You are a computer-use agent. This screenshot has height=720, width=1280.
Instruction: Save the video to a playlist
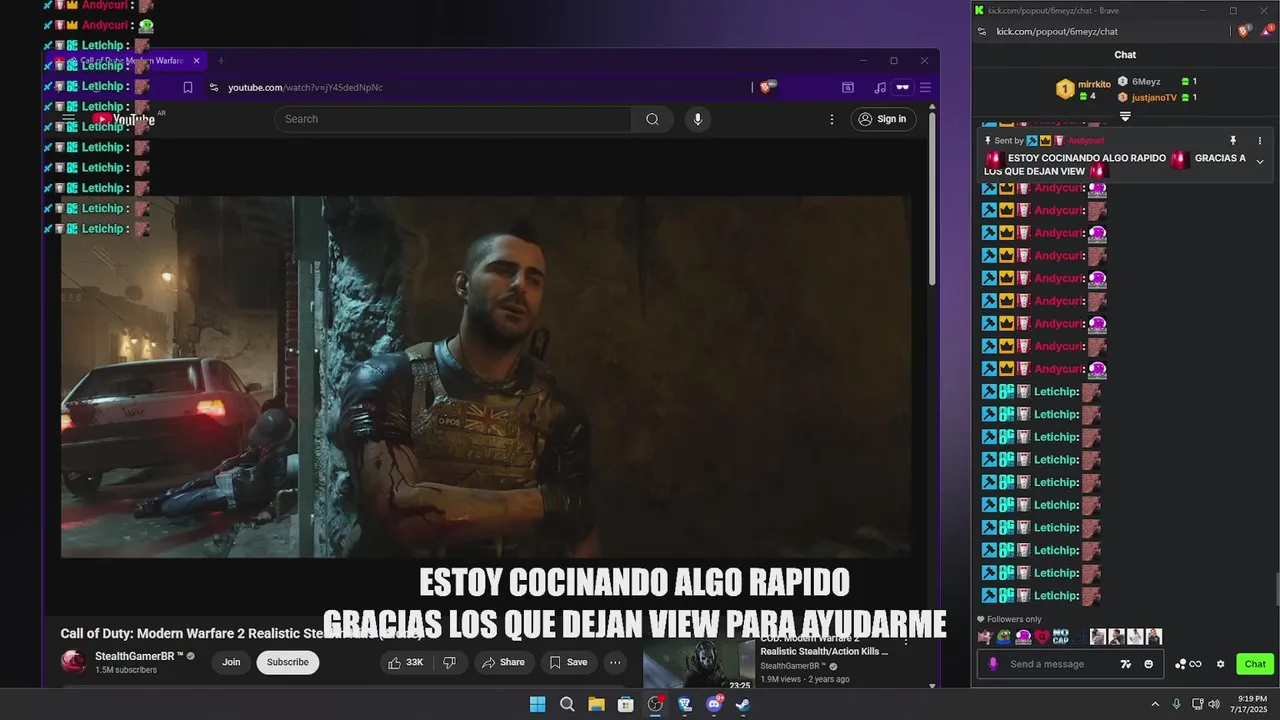pos(569,662)
